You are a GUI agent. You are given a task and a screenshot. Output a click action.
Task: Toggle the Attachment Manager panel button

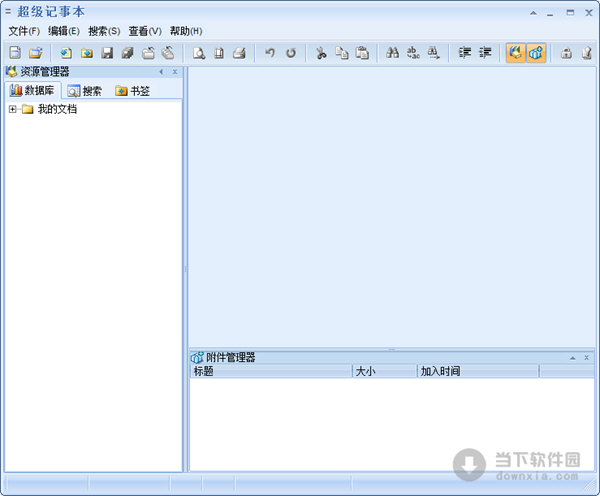coord(536,52)
